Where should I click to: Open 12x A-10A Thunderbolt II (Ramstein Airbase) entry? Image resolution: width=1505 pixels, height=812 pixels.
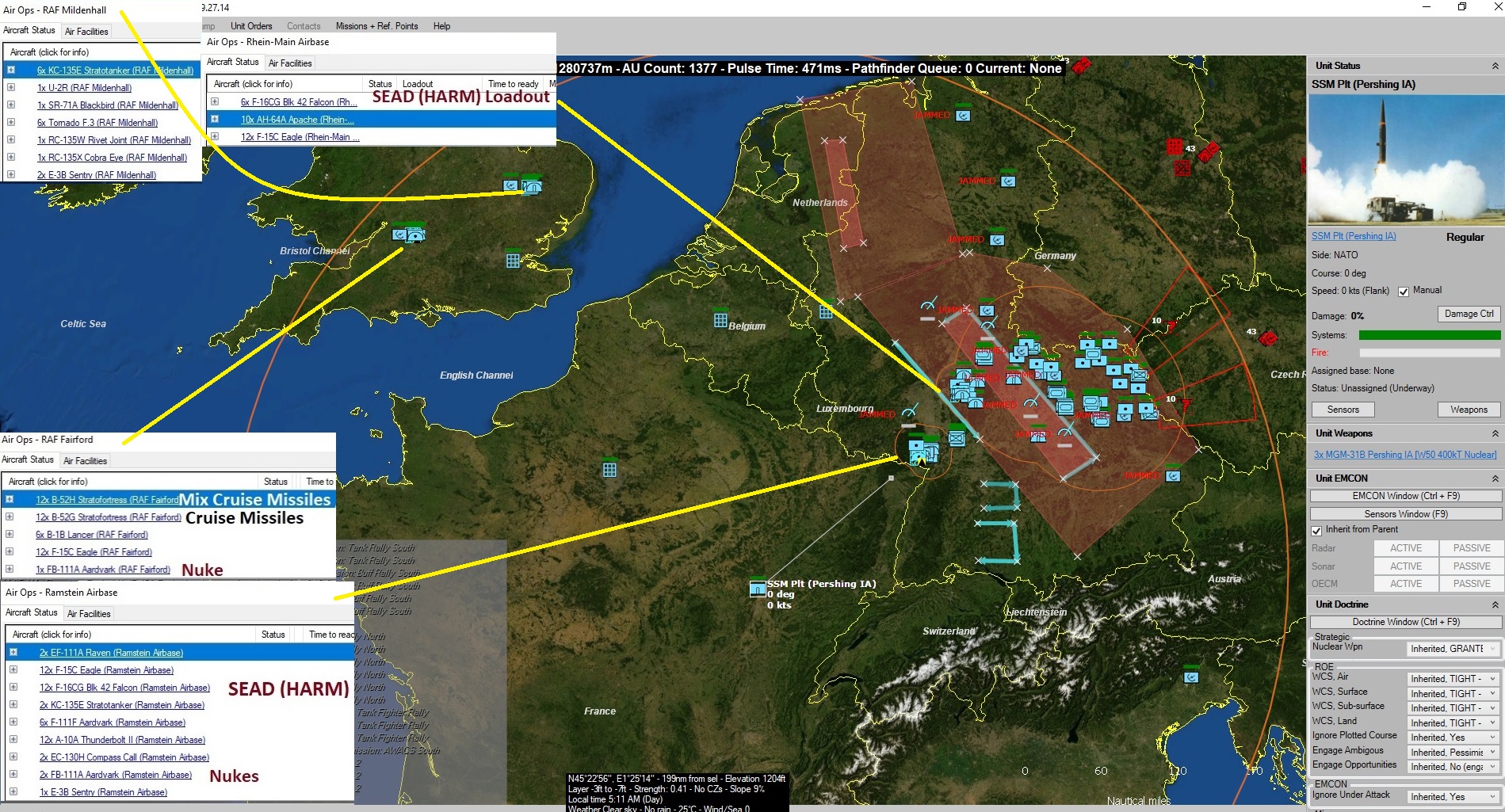[x=122, y=740]
